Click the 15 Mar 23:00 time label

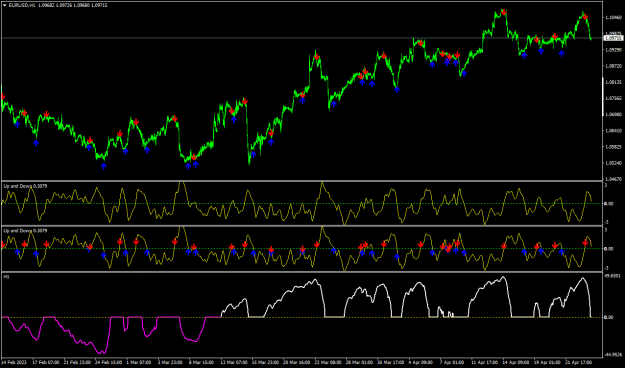265,362
